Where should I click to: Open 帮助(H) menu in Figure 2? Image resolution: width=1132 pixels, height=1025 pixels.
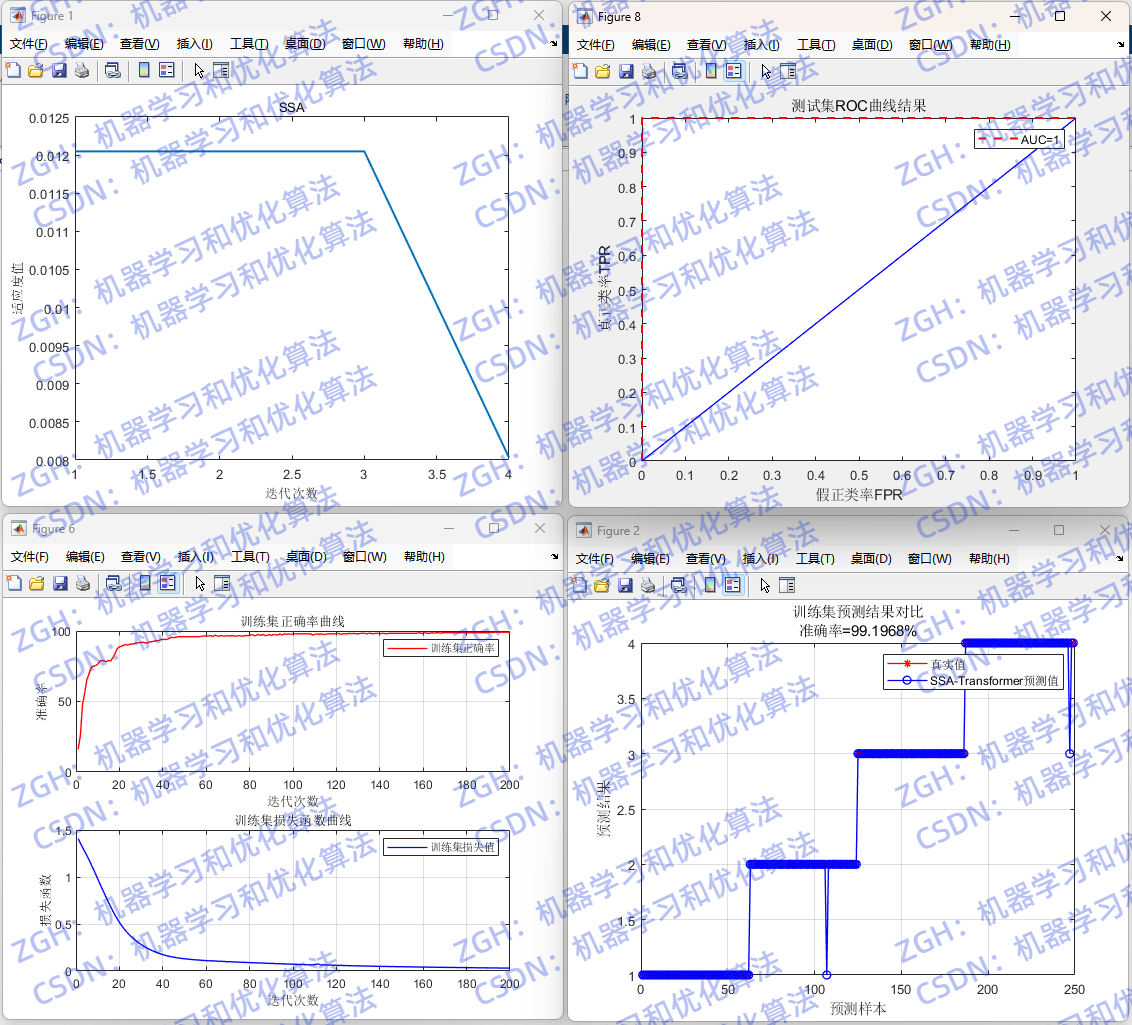(989, 559)
